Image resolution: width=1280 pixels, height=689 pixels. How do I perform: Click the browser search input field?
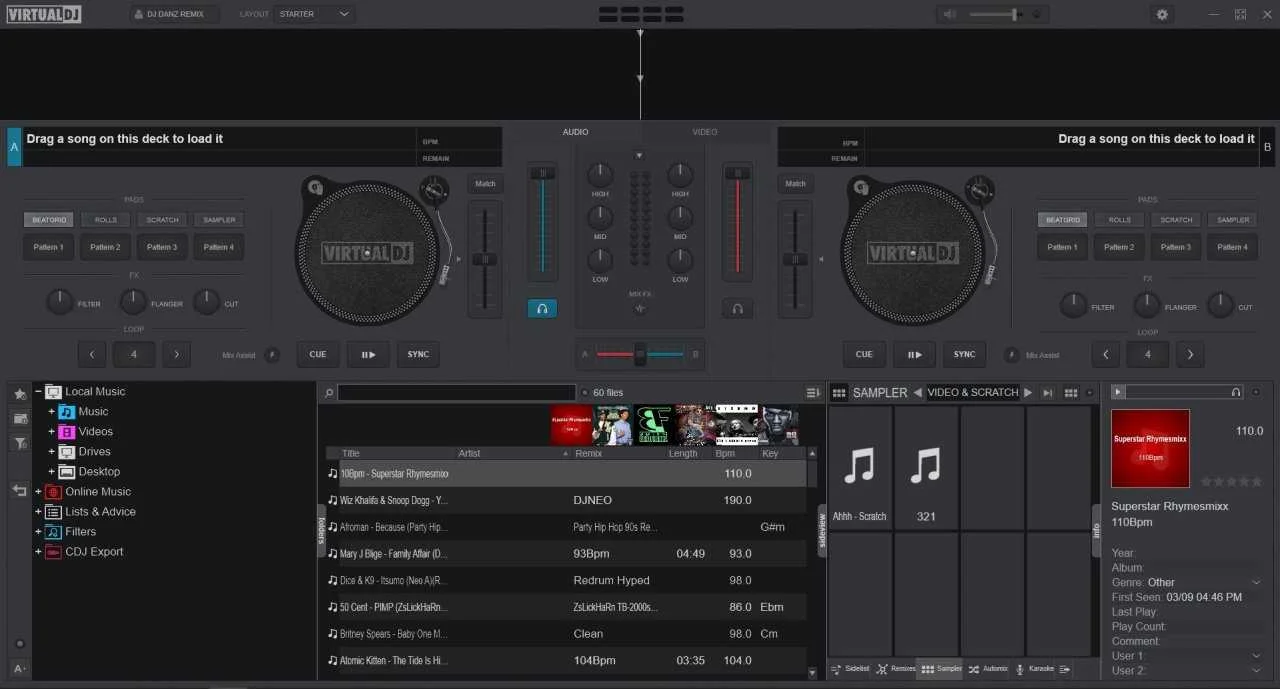457,393
